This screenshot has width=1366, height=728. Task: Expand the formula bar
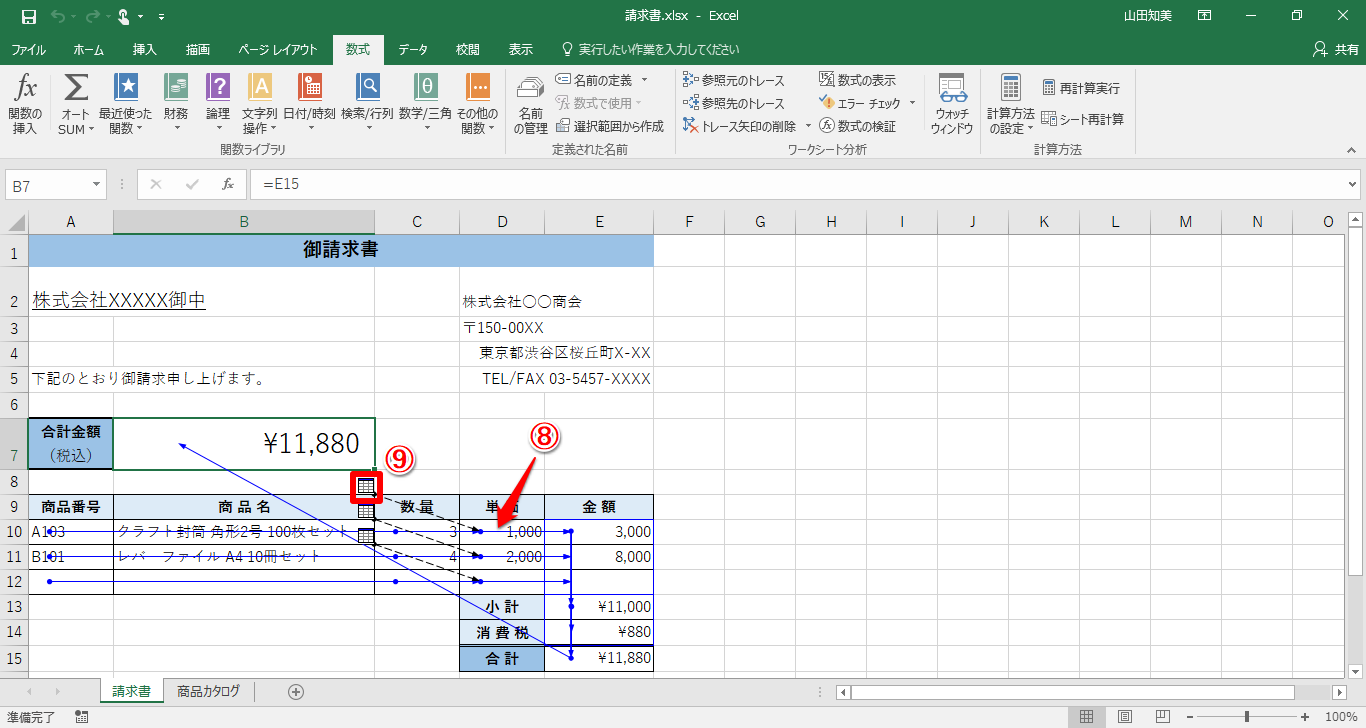click(x=1353, y=184)
